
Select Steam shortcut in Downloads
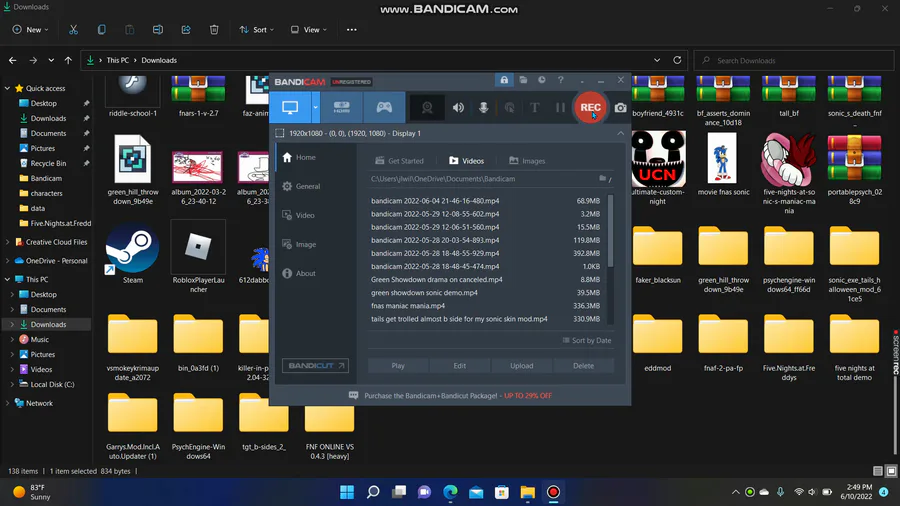point(133,254)
